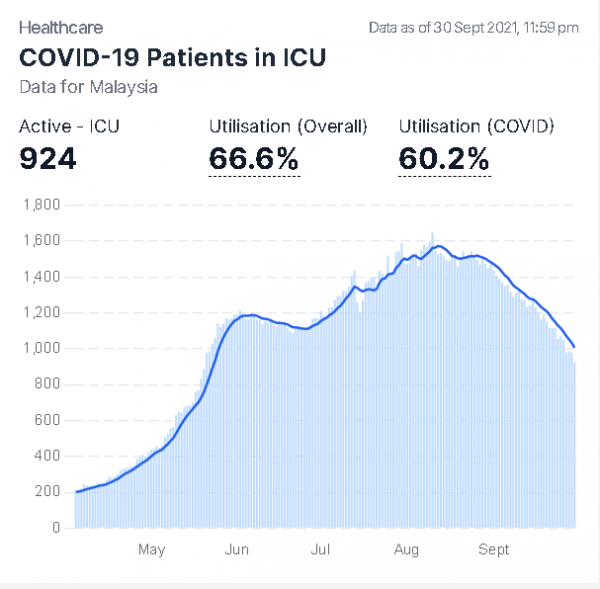Select the Data for Malaysia subtitle

coord(88,87)
